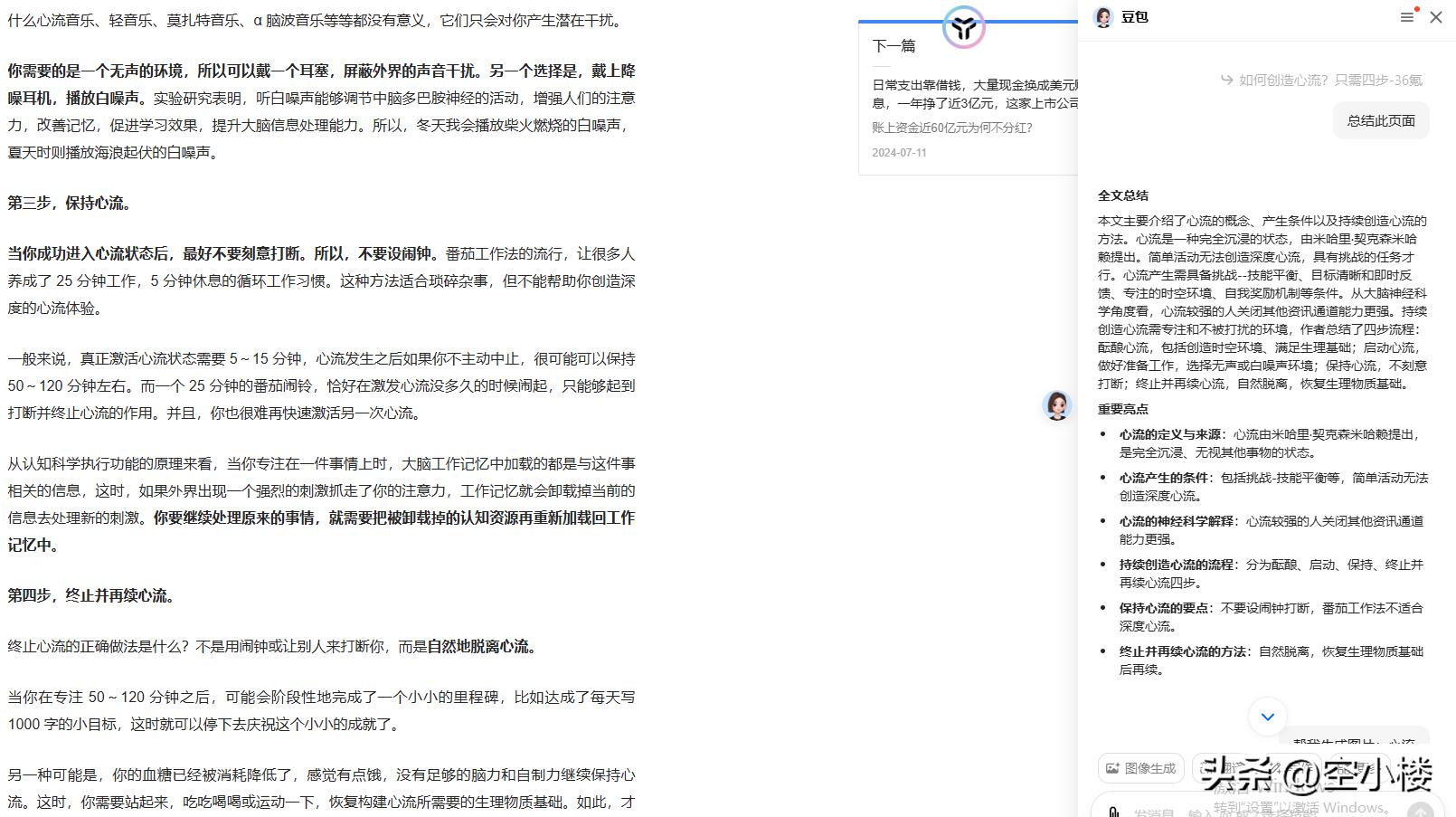Click the 下一篇 label in the article card
This screenshot has width=1456, height=817.
tap(893, 46)
